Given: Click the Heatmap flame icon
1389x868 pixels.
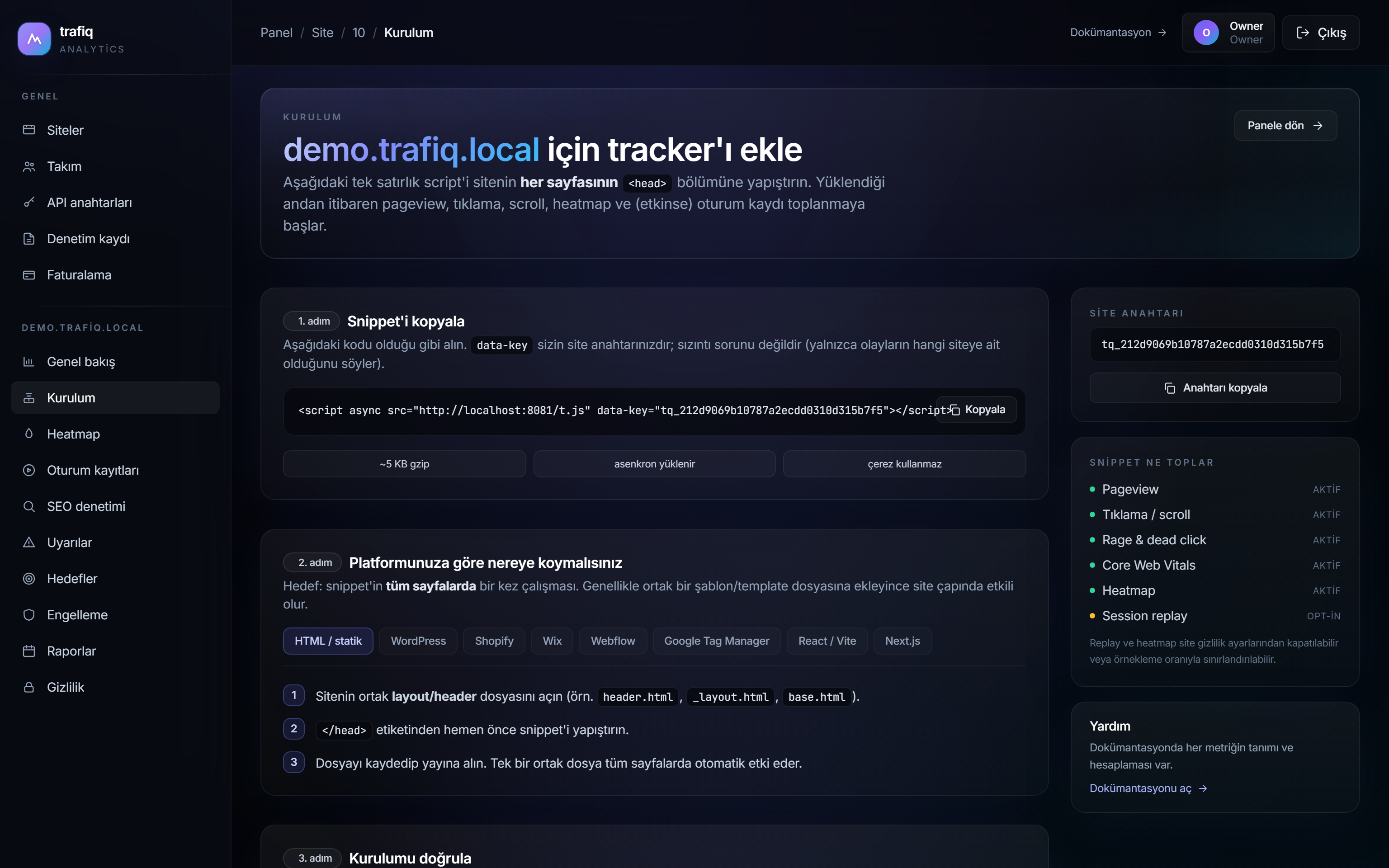Looking at the screenshot, I should tap(28, 434).
